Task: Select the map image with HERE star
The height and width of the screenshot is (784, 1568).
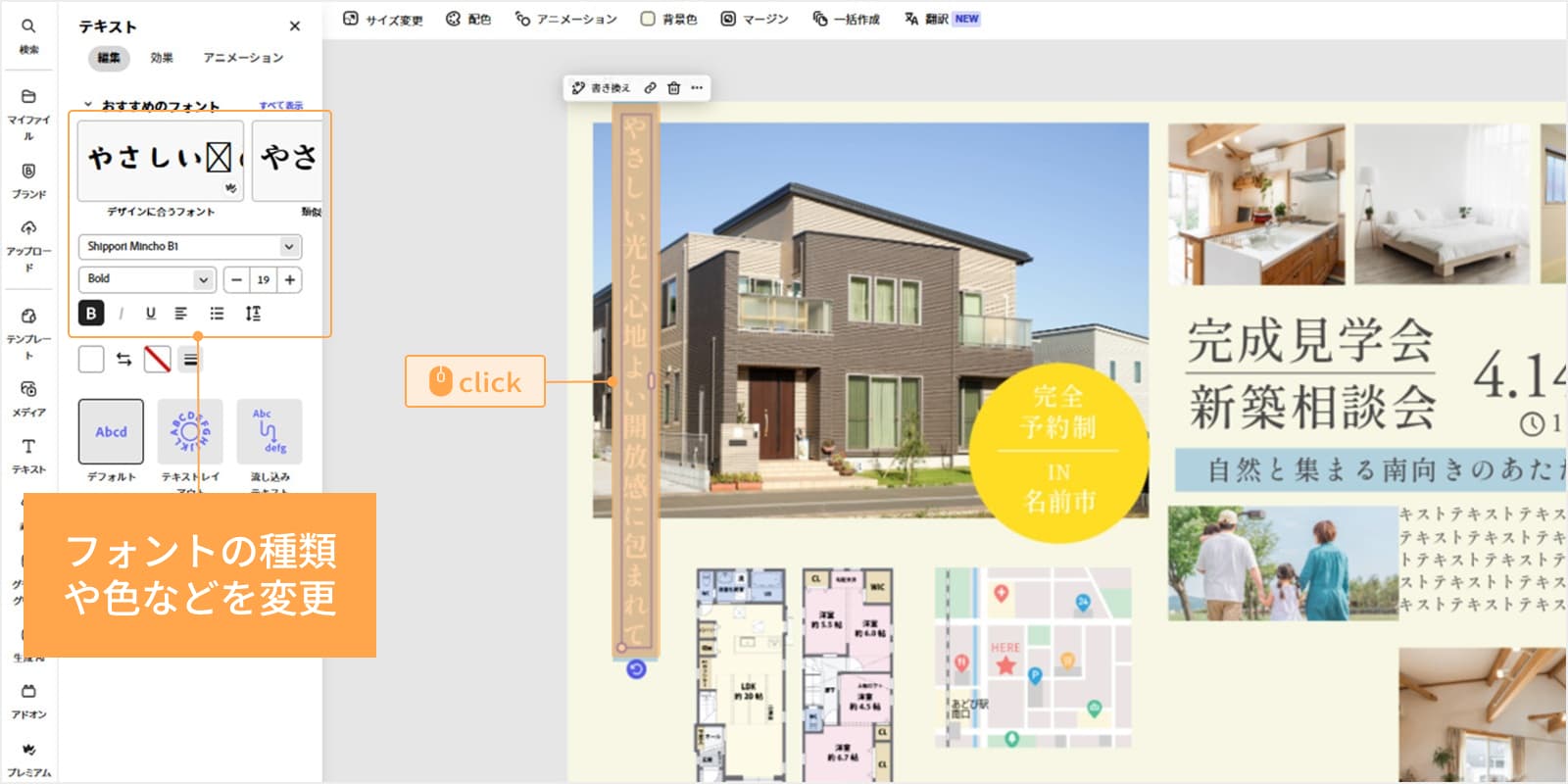Action: [x=1033, y=659]
